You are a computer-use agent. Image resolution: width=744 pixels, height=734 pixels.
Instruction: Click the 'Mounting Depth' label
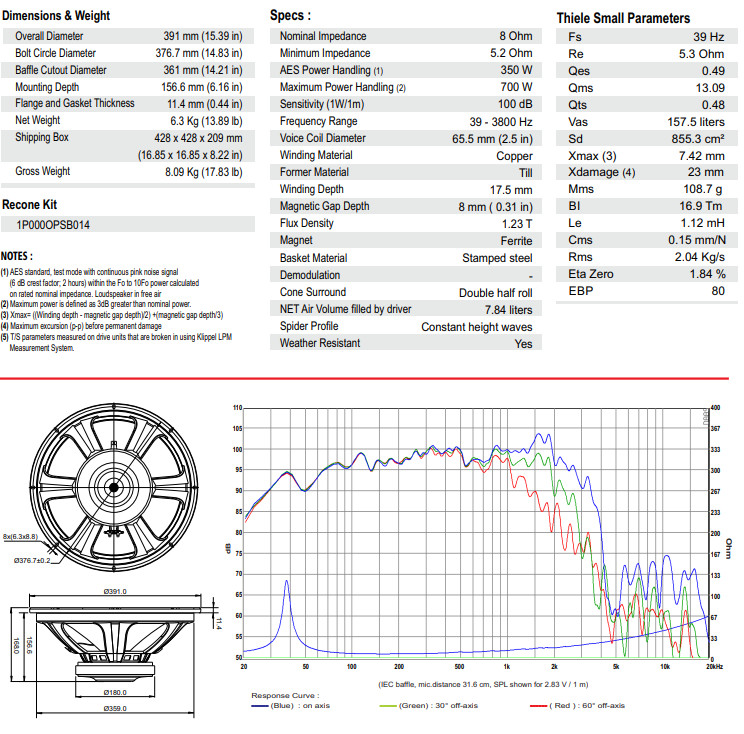[x=47, y=87]
